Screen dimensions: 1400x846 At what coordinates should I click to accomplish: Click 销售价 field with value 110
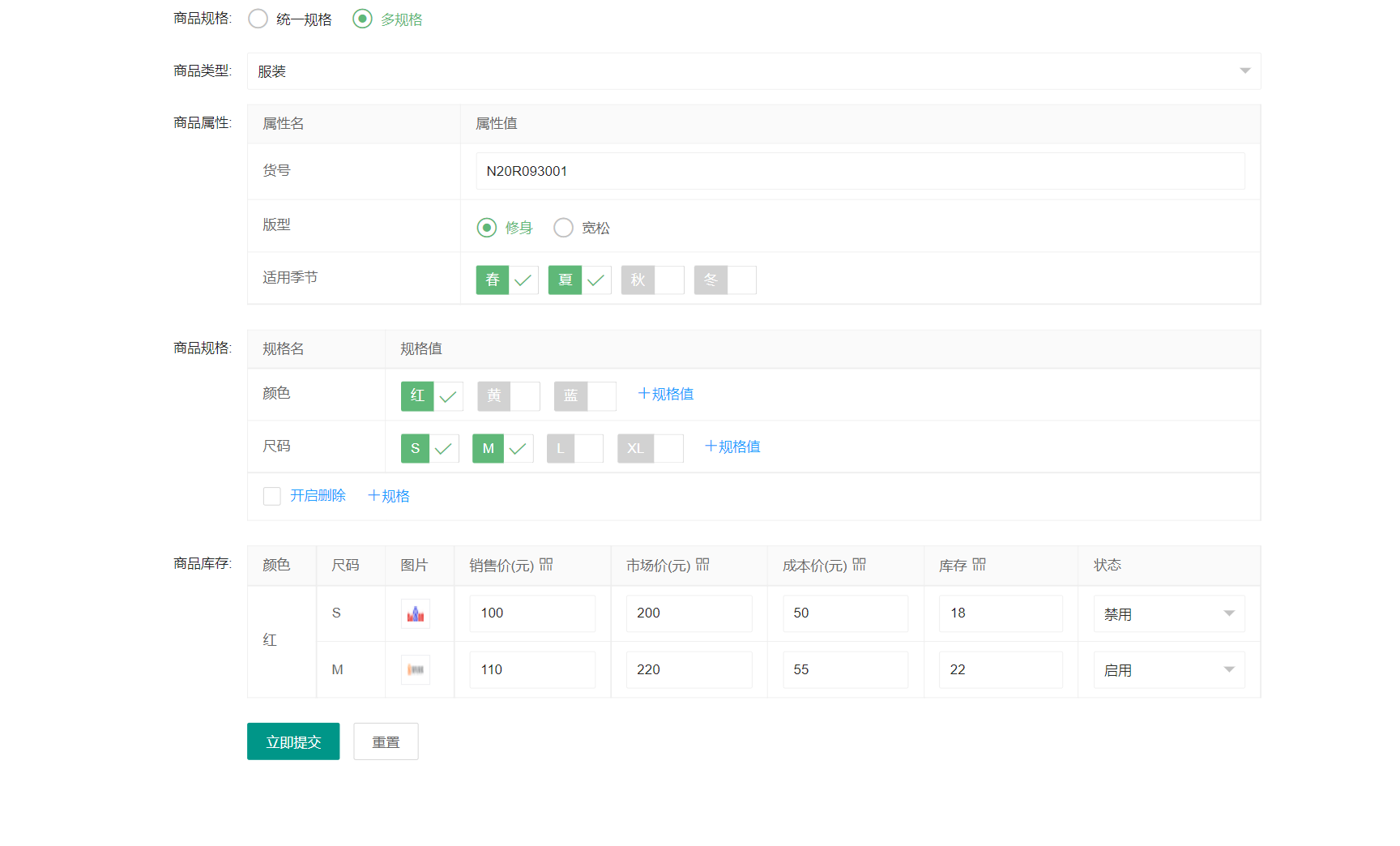point(532,669)
